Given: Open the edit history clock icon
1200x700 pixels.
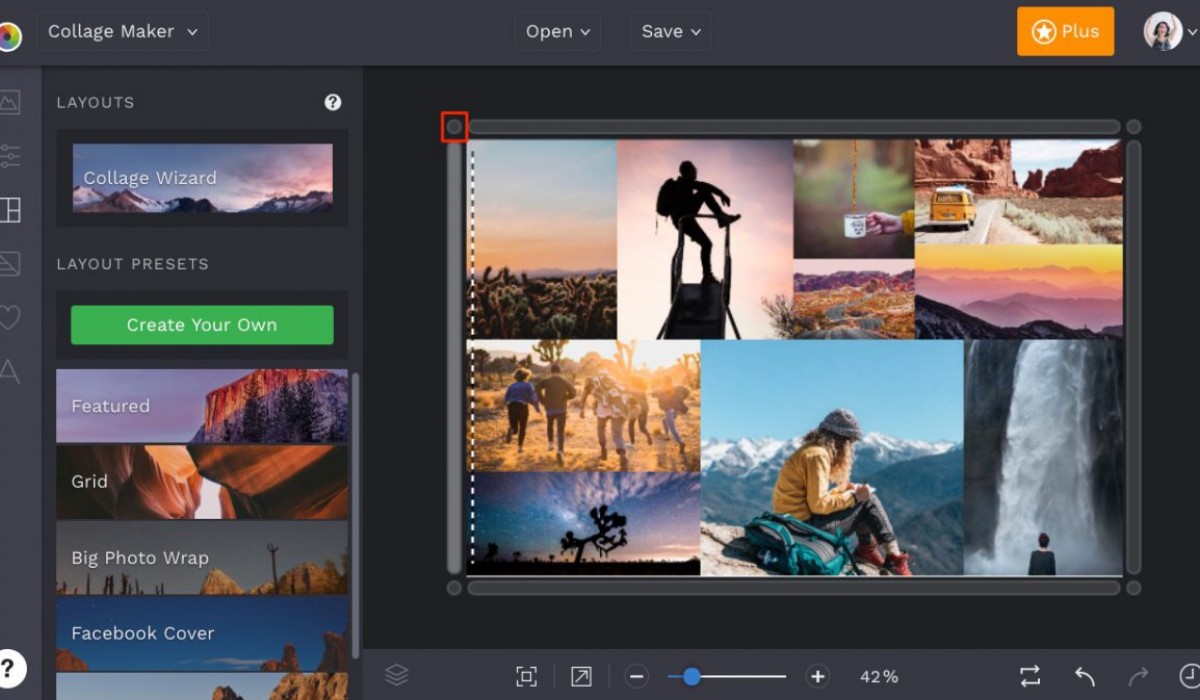Looking at the screenshot, I should point(1190,676).
